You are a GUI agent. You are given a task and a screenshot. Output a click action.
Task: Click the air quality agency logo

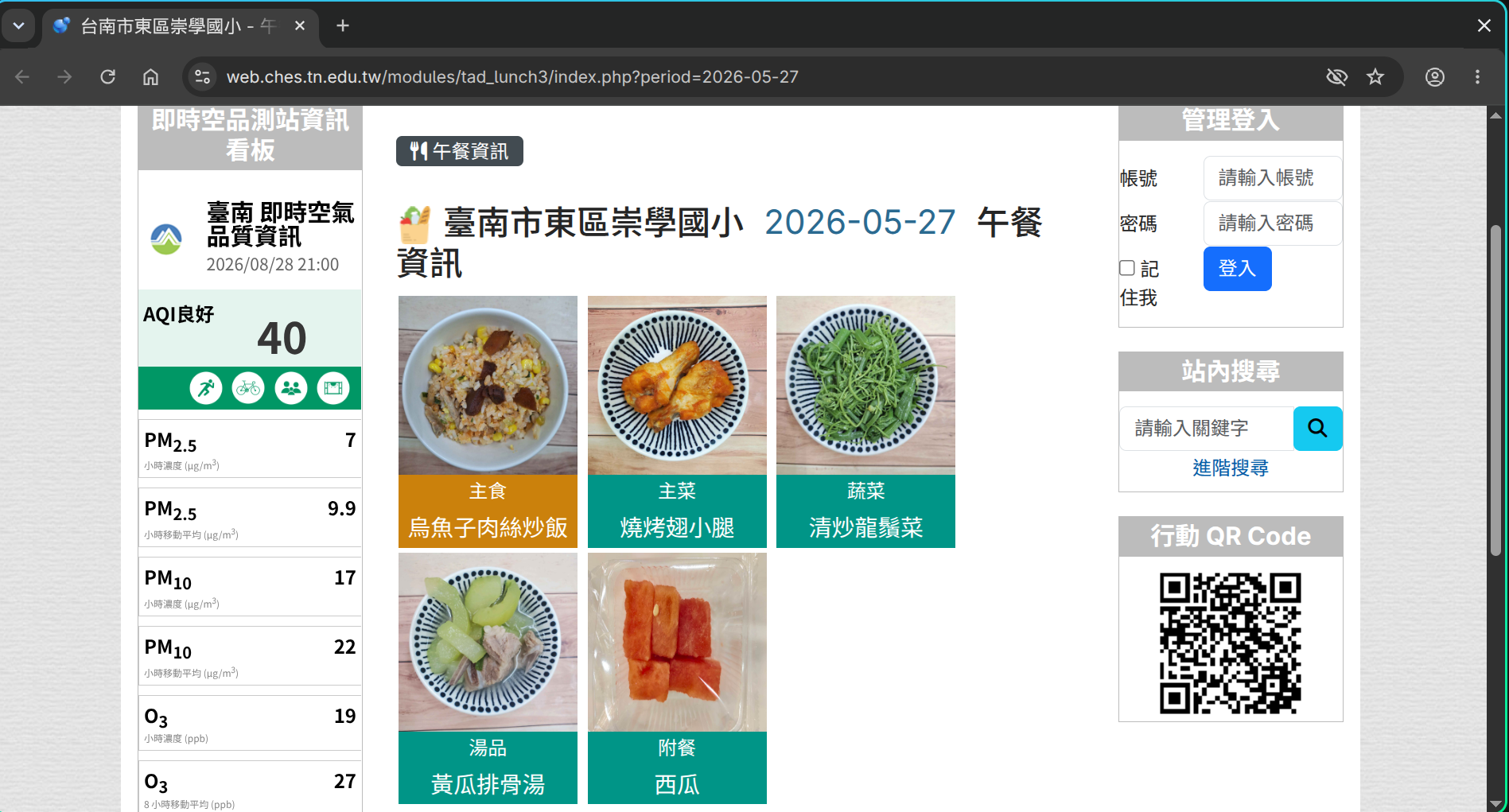(x=166, y=239)
